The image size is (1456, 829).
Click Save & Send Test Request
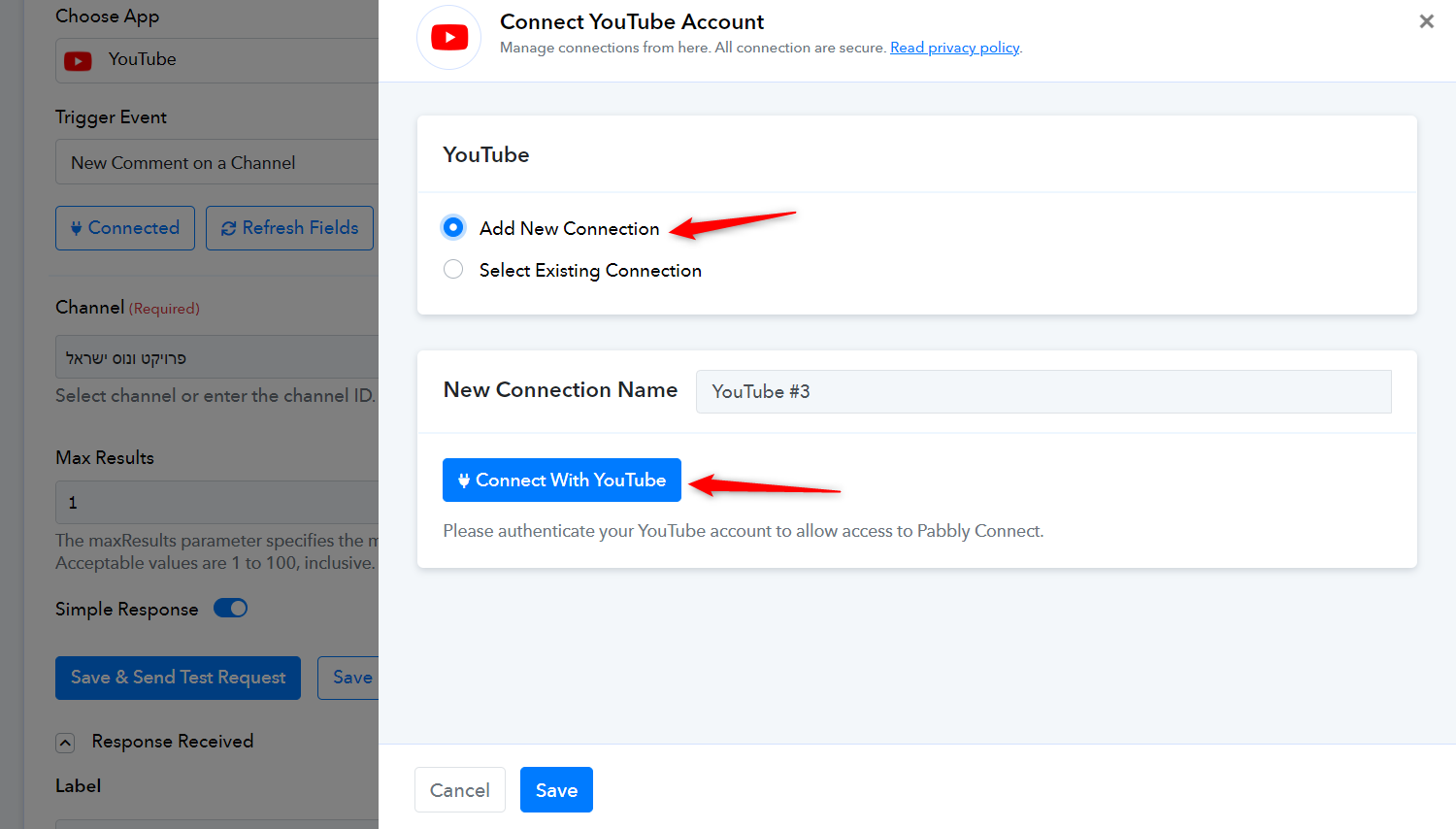[x=178, y=678]
